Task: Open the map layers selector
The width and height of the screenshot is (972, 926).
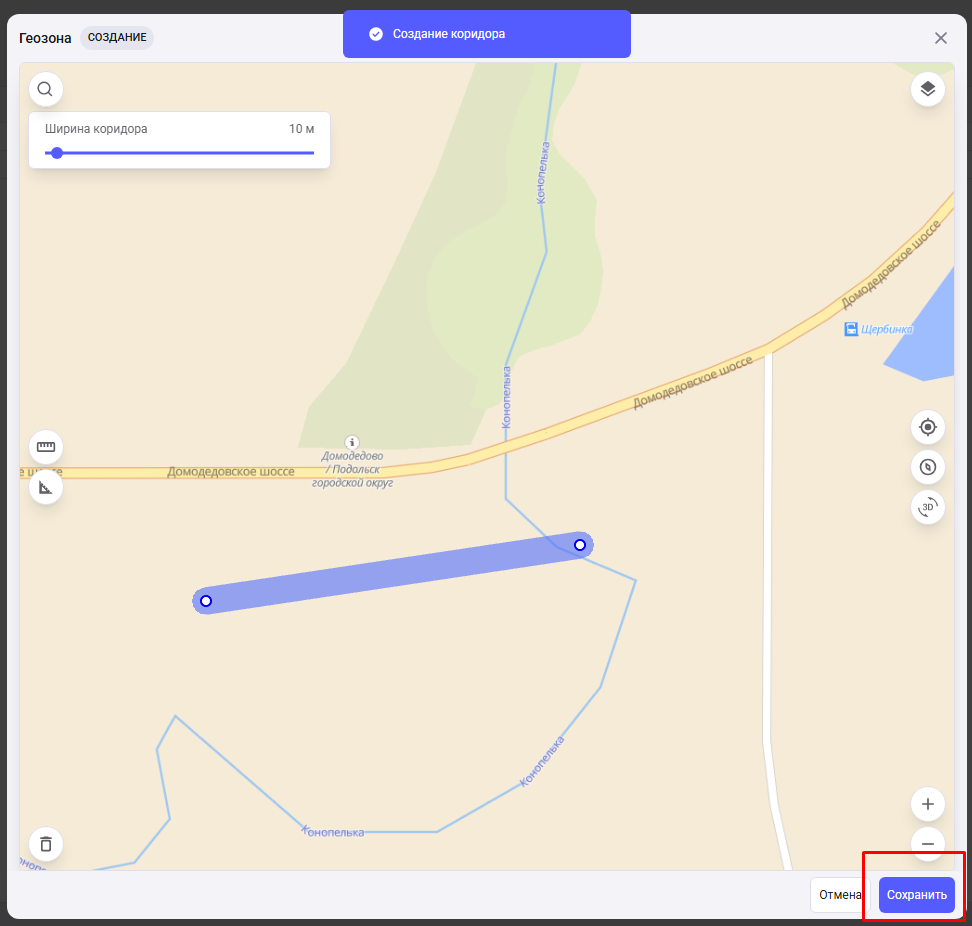Action: pos(927,89)
